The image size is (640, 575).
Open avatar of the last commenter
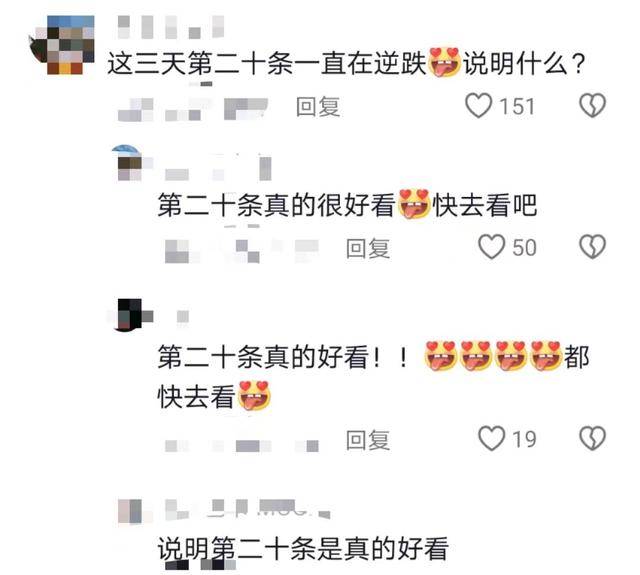[x=131, y=511]
